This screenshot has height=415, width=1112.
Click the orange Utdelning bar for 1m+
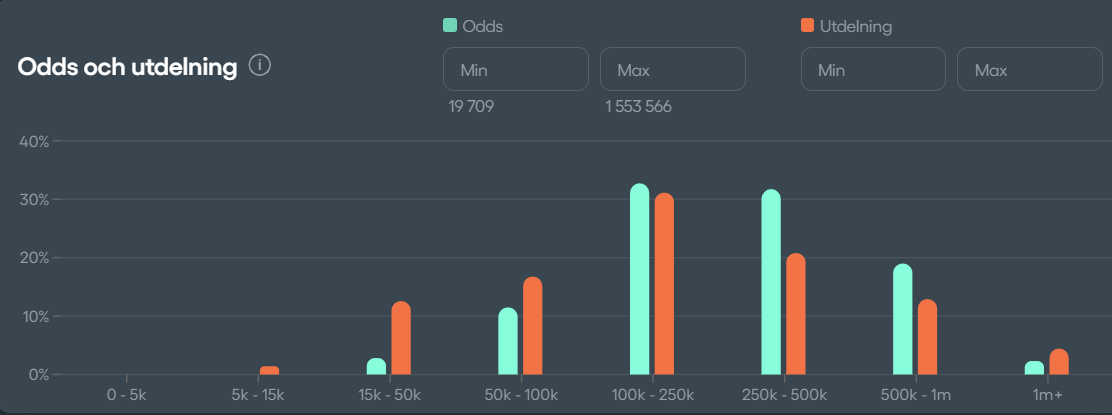pos(1059,362)
